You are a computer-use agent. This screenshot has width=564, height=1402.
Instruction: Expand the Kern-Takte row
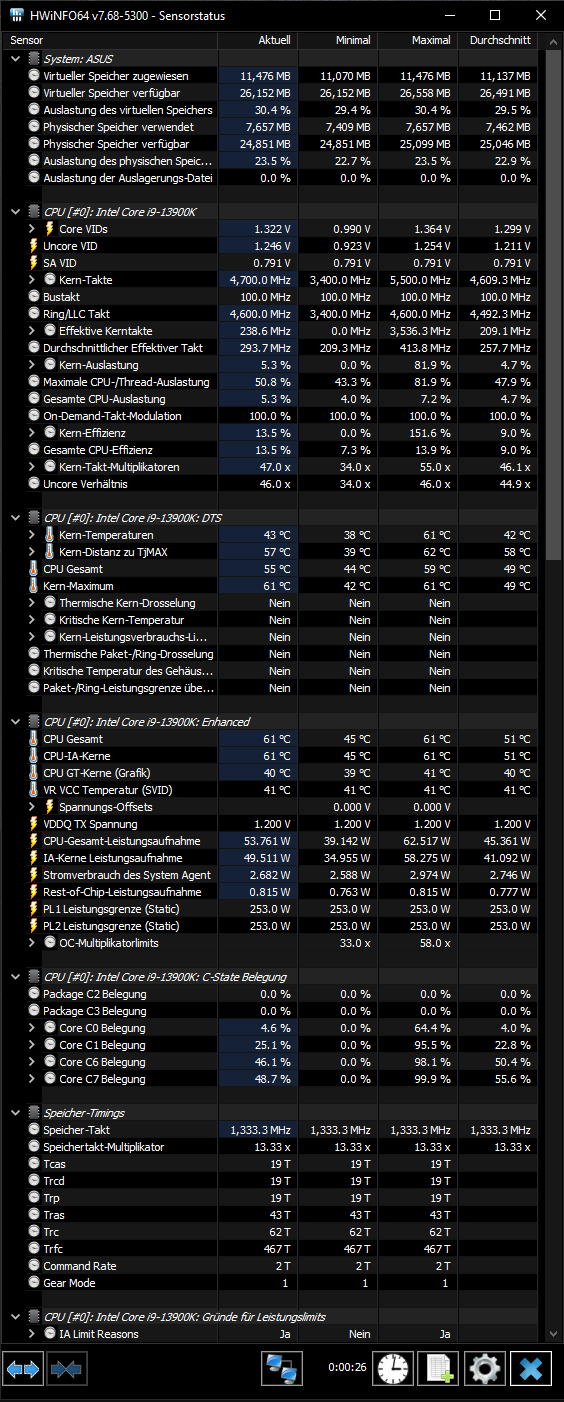pos(33,280)
